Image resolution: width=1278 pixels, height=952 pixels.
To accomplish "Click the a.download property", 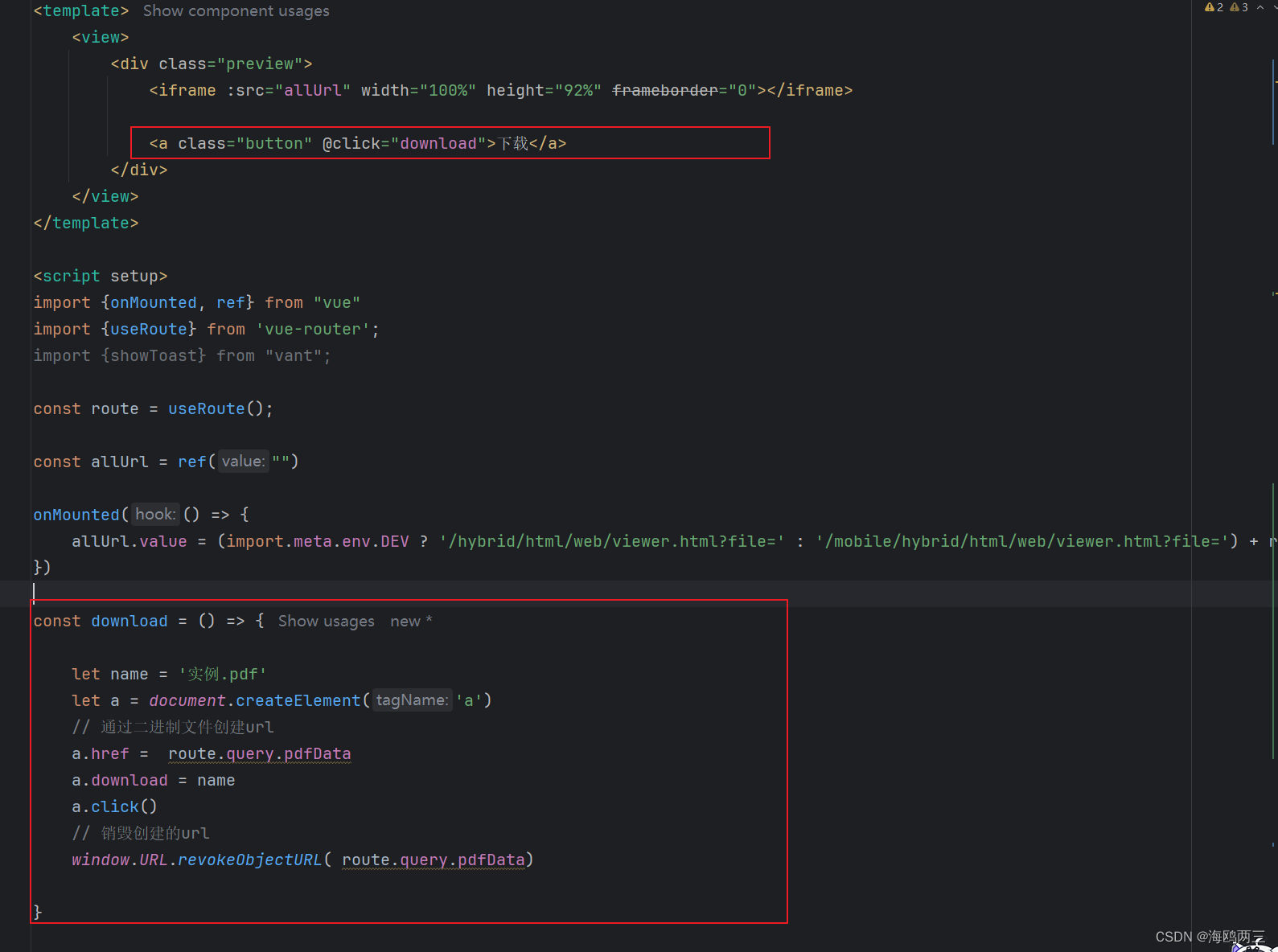I will pos(120,781).
